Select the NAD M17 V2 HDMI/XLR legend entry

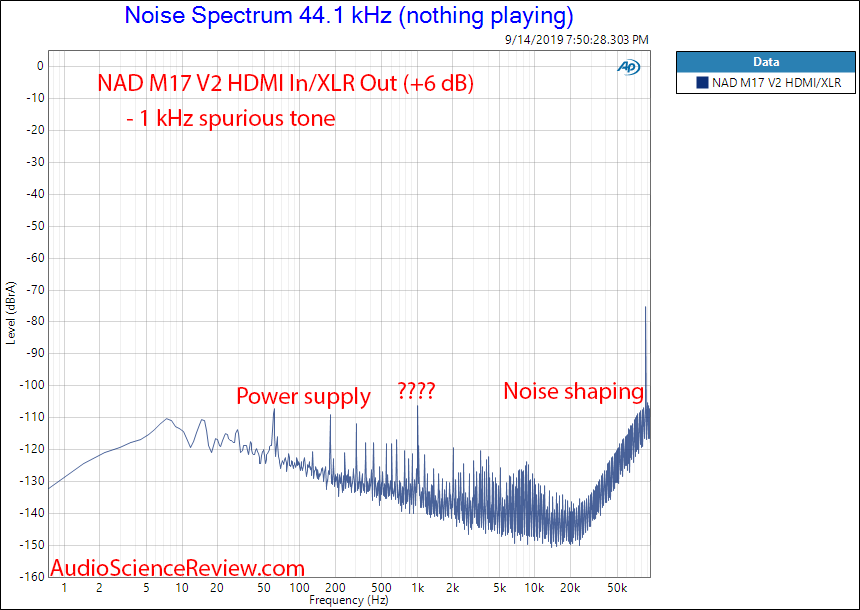pyautogui.click(x=766, y=83)
